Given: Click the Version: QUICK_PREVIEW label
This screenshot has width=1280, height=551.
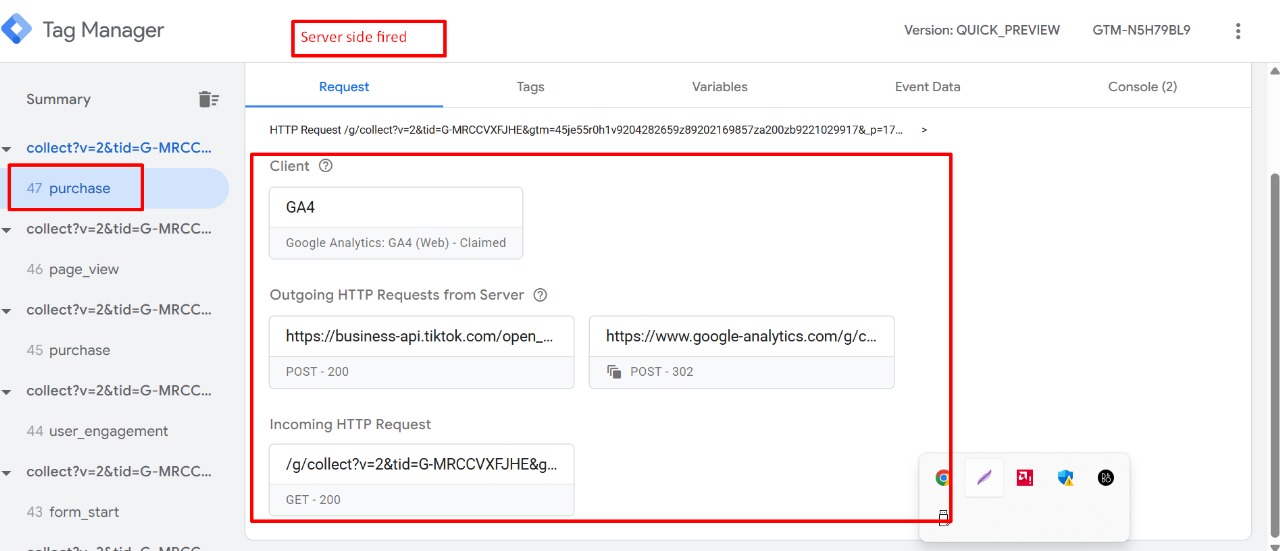Looking at the screenshot, I should click(982, 30).
